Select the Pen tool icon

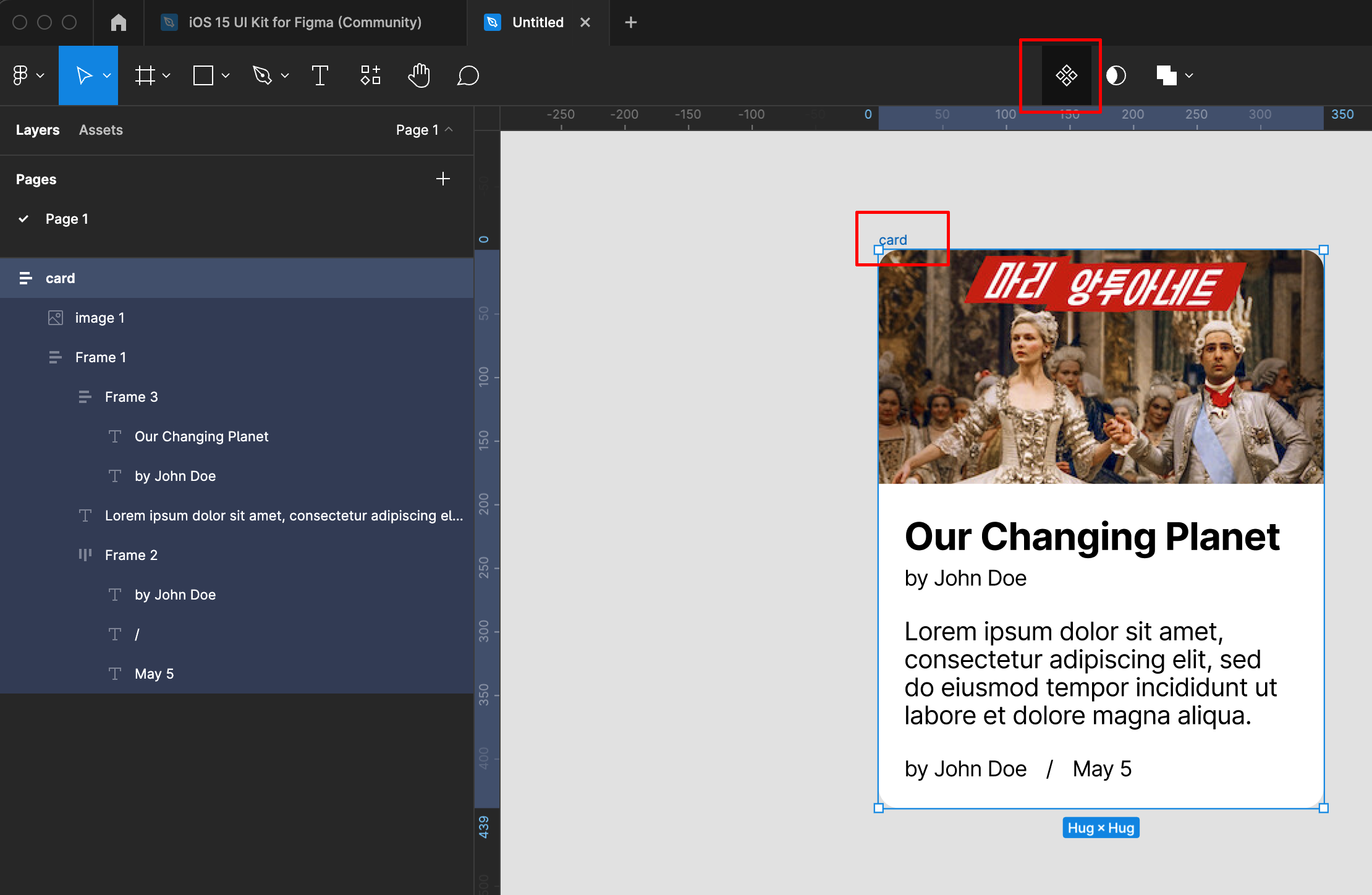[263, 75]
